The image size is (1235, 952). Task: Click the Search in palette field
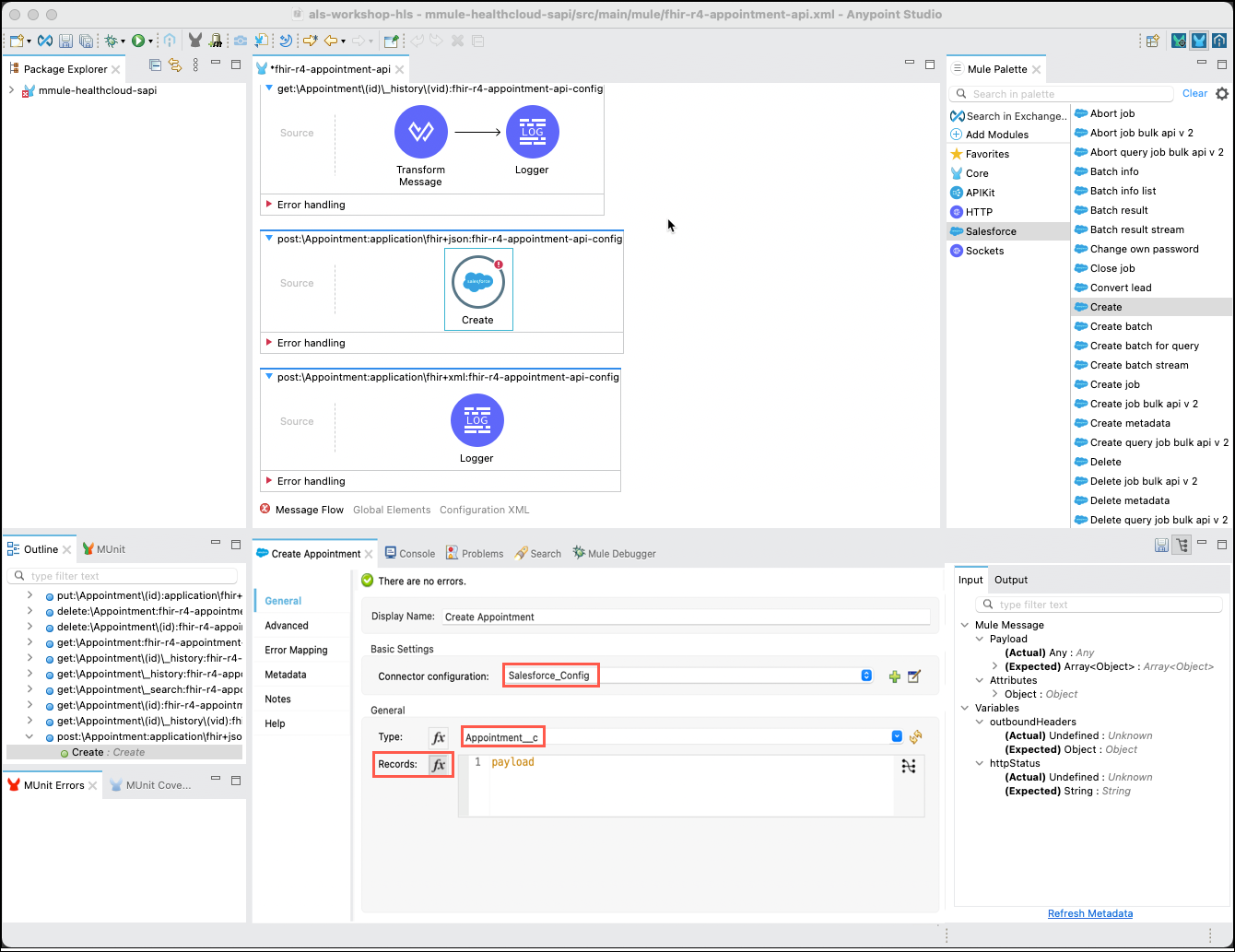click(1063, 94)
